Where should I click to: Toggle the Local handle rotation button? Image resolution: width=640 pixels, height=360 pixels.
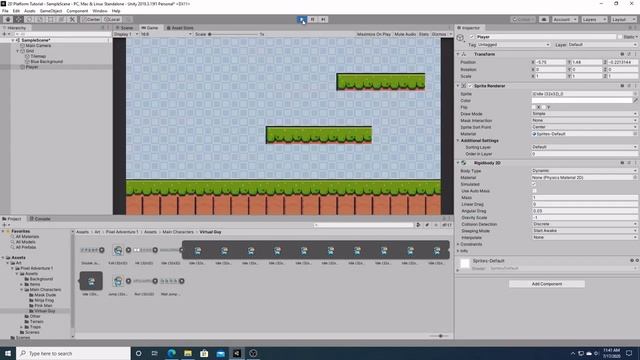[x=112, y=19]
